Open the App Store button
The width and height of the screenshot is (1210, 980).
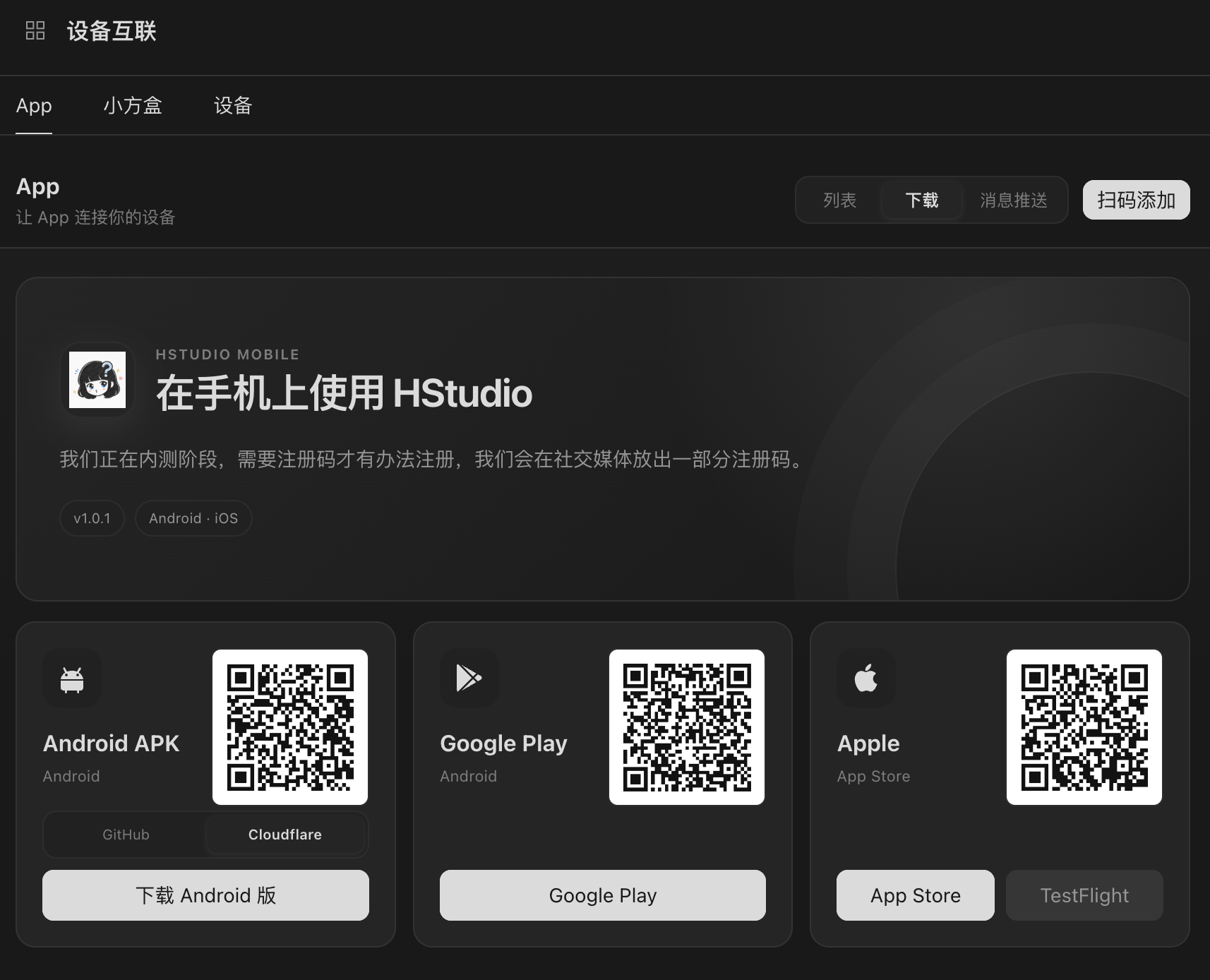click(916, 895)
